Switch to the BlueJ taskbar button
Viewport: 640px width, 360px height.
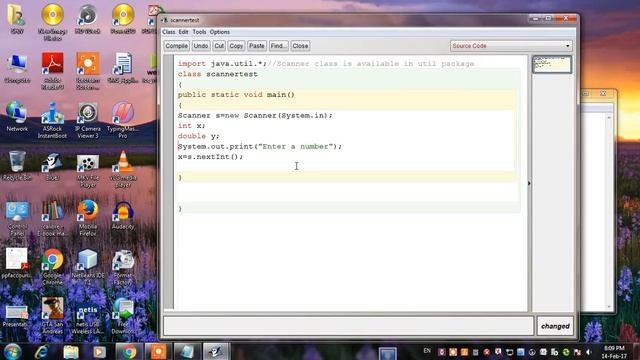216,351
